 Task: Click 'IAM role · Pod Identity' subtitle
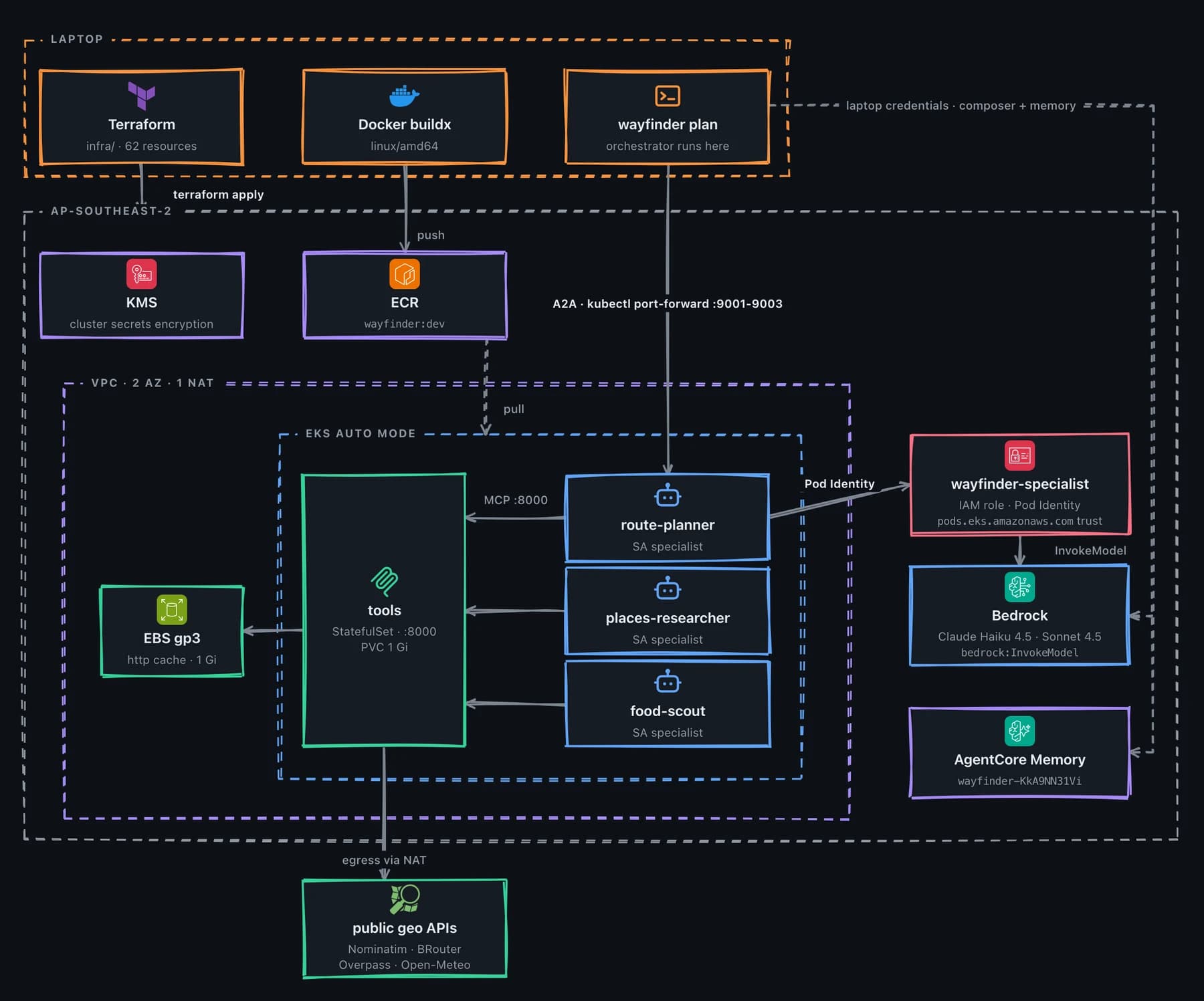click(x=1019, y=505)
